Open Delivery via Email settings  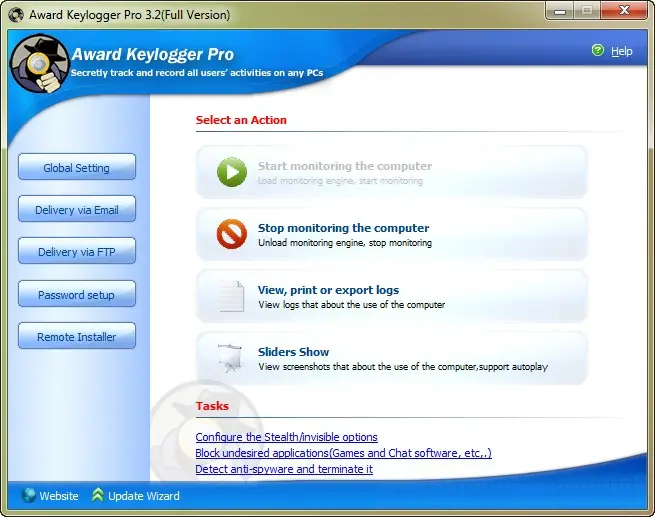point(77,209)
